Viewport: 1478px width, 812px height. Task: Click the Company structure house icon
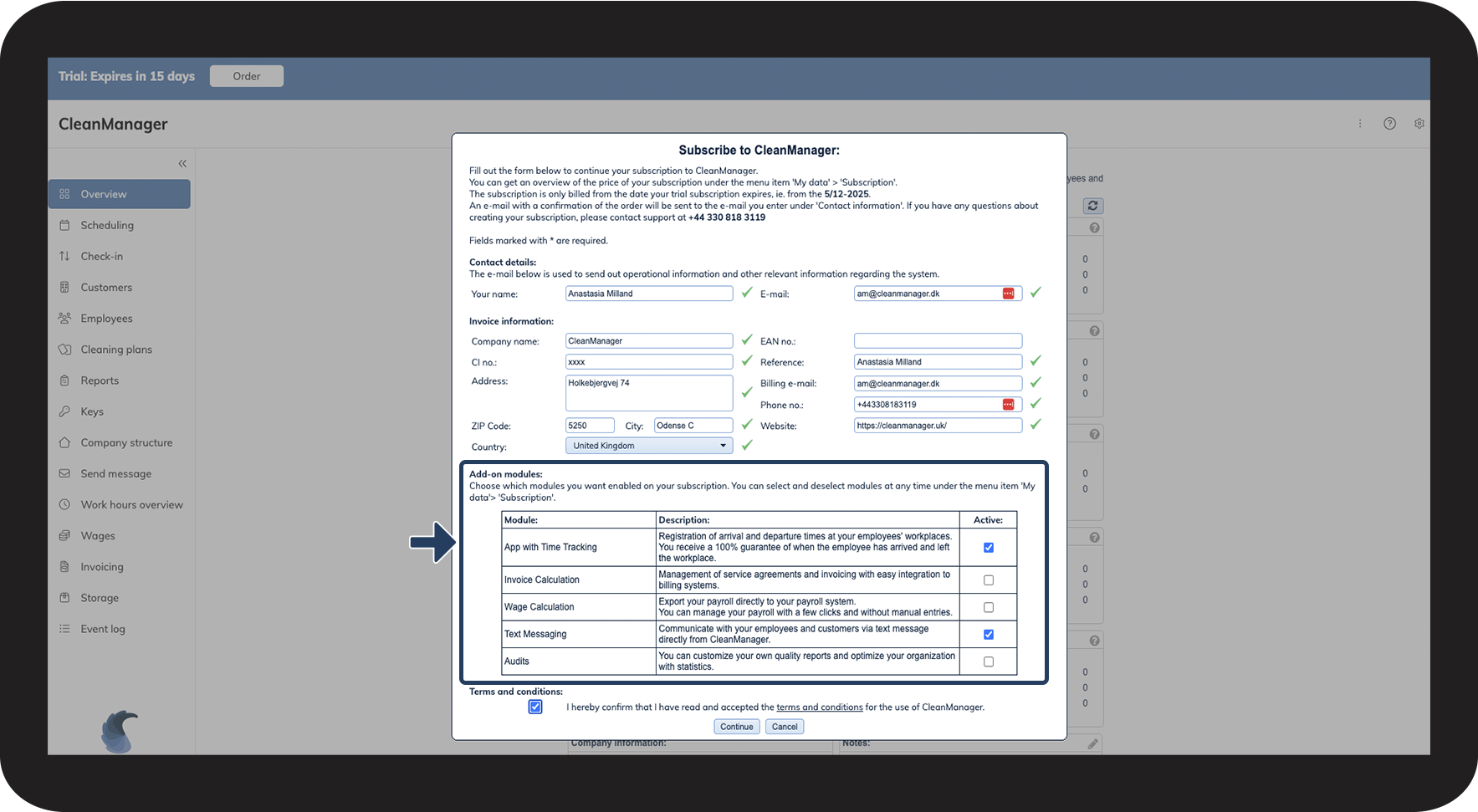64,442
